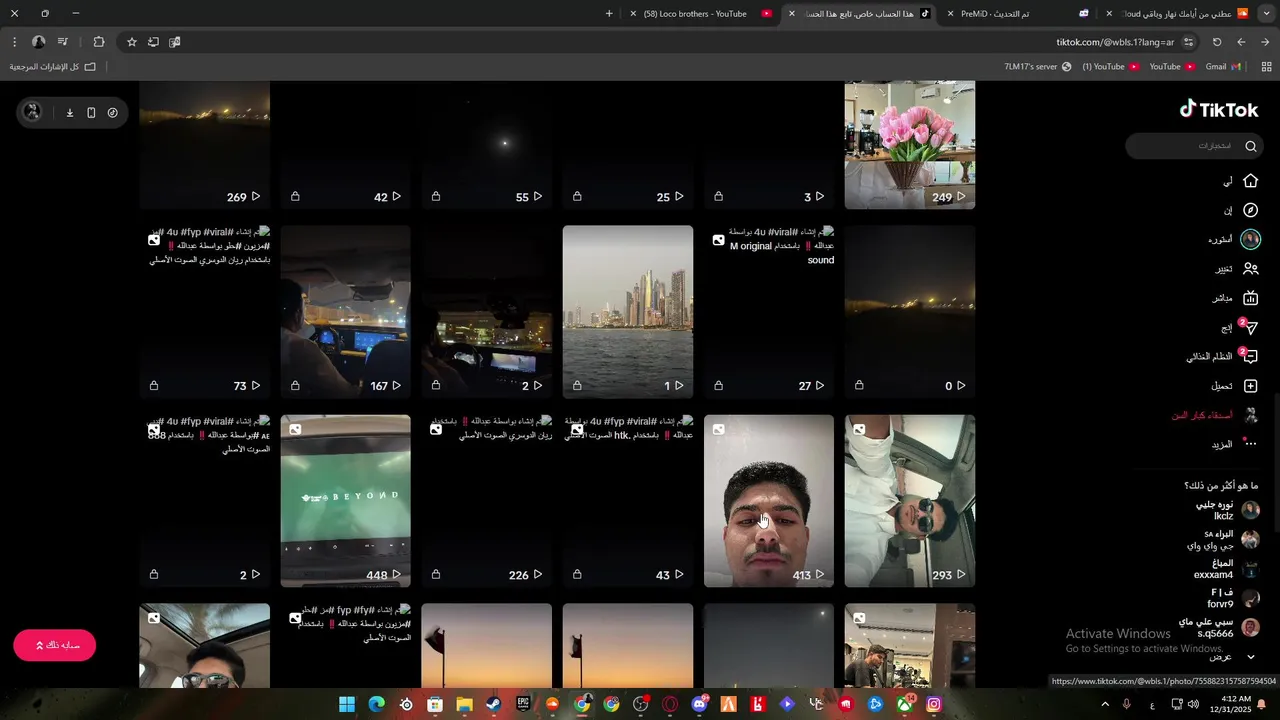The height and width of the screenshot is (720, 1280).
Task: Open Dubai skyline video thumbnail
Action: (x=628, y=312)
